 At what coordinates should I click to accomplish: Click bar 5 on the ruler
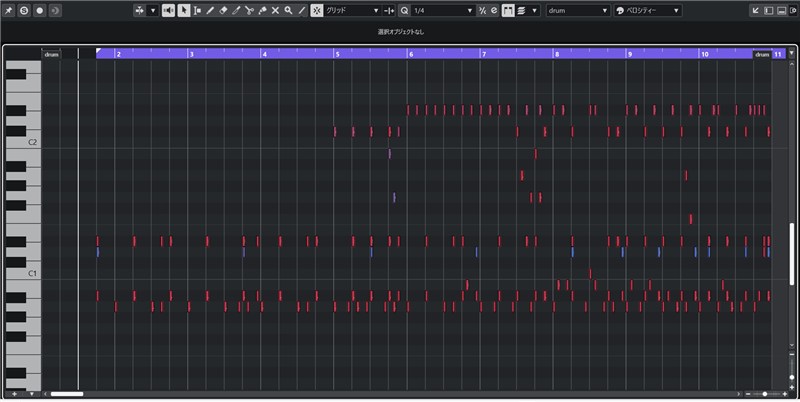337,54
